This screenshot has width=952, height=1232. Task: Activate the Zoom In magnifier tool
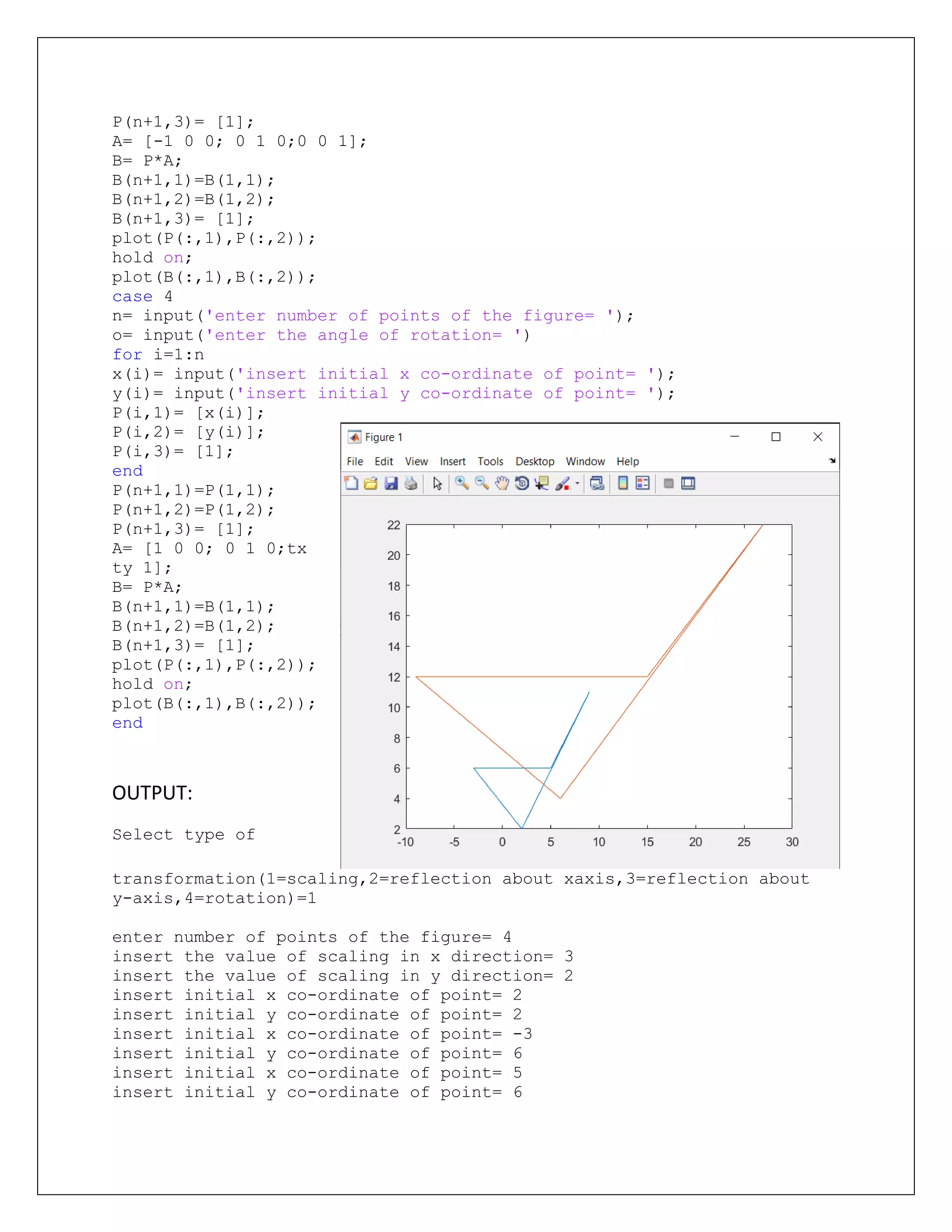pos(462,484)
